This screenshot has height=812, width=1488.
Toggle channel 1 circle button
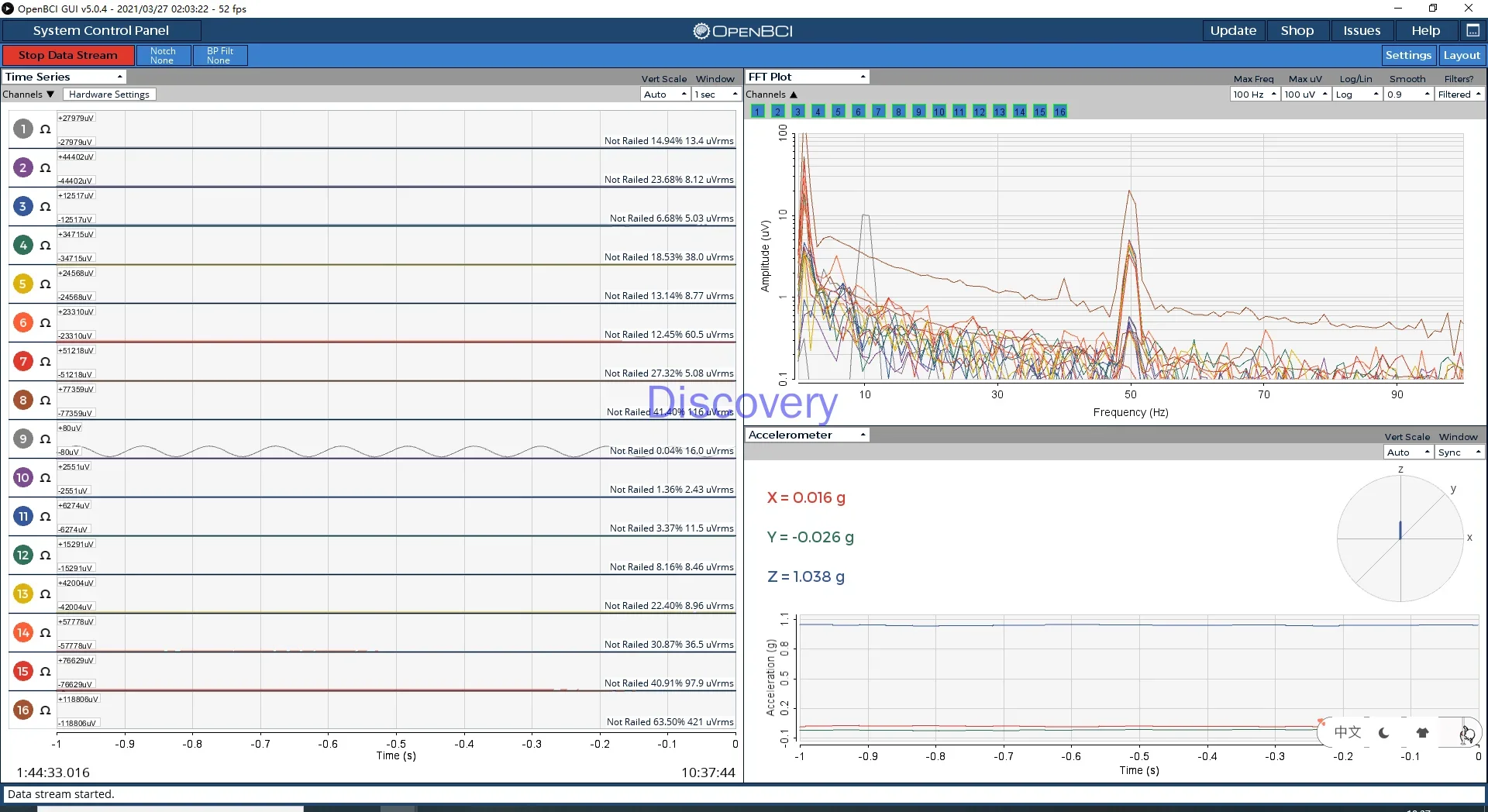23,129
